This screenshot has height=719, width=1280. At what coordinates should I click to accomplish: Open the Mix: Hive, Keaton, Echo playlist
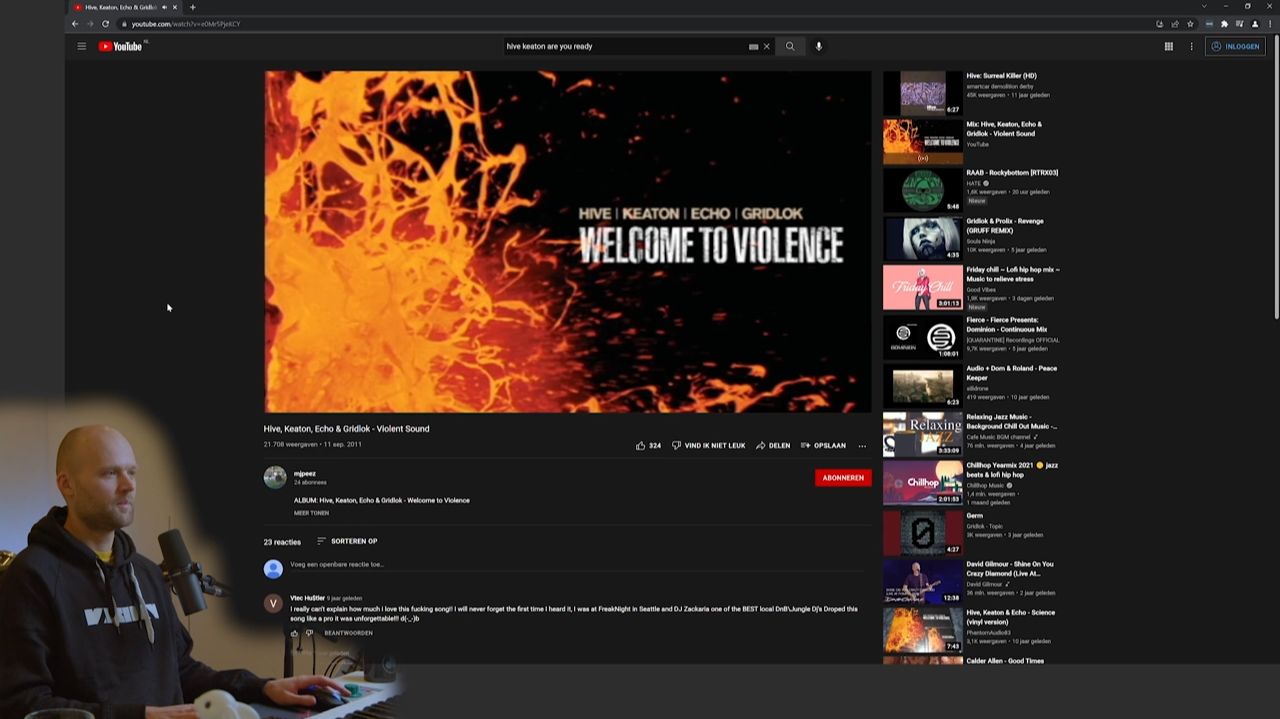coord(1004,129)
